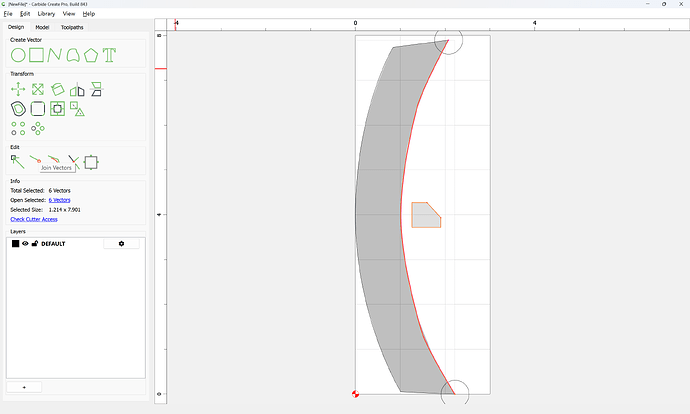Open the Library menu
690x414 pixels.
46,14
